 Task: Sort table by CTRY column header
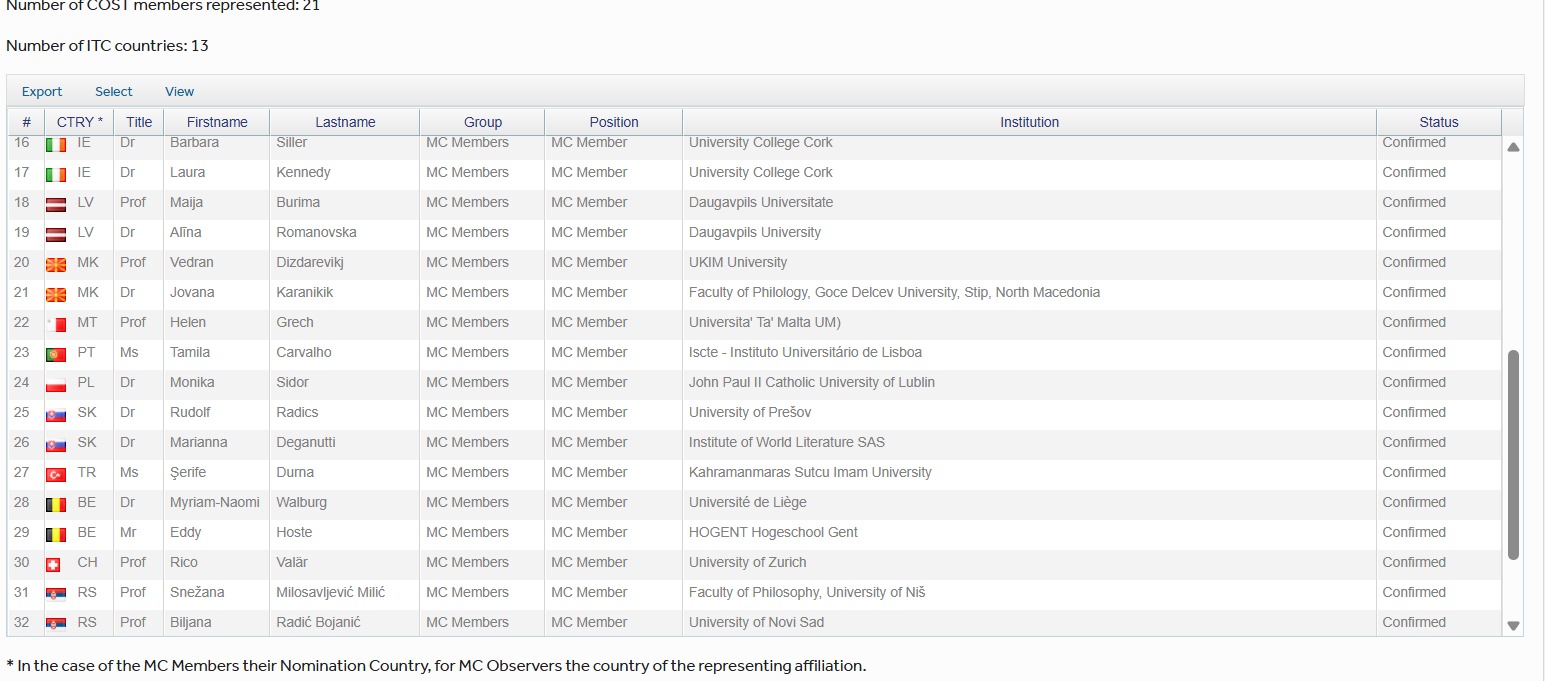tap(79, 122)
